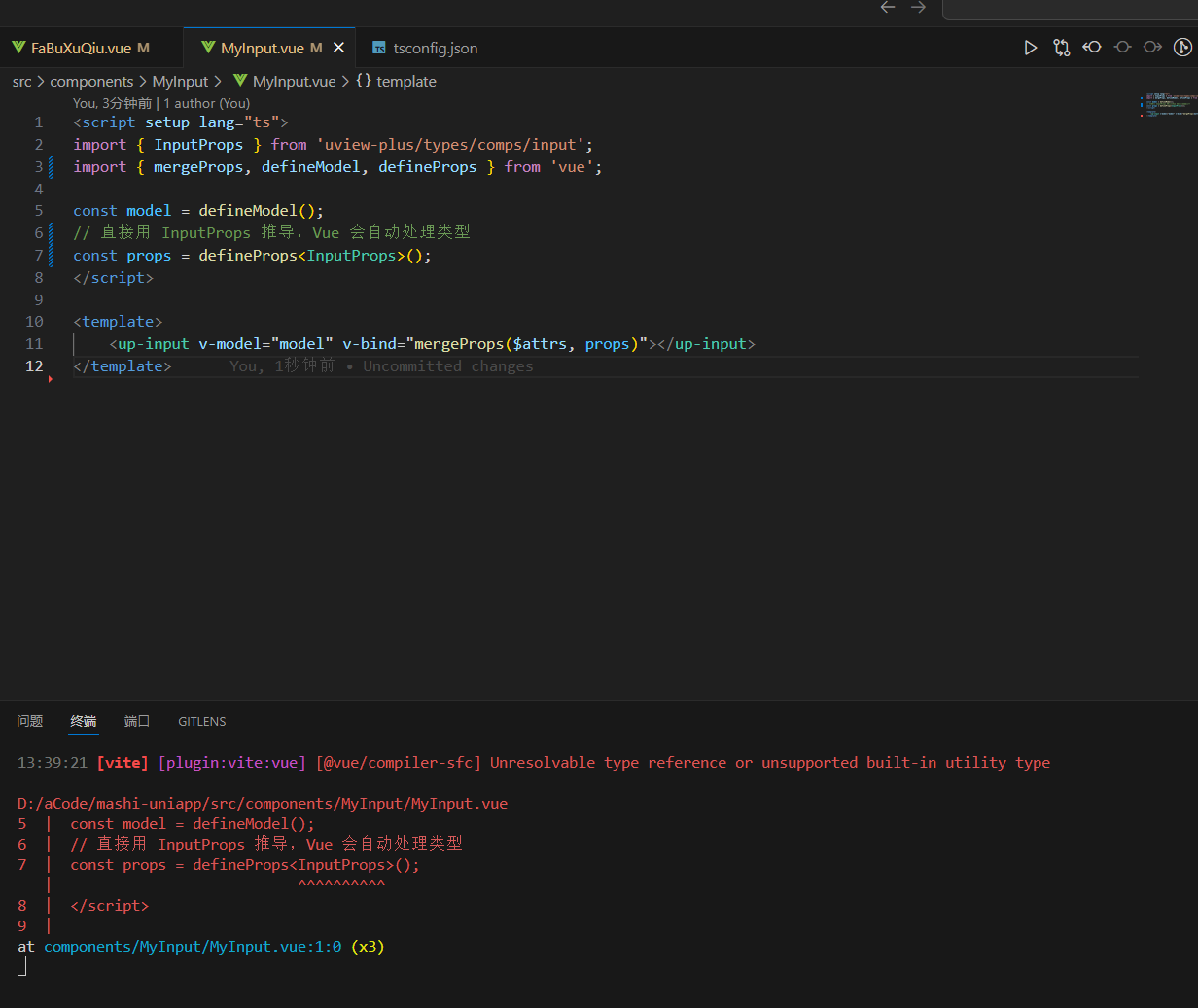
Task: Click the model variable on line 5
Action: 149,211
